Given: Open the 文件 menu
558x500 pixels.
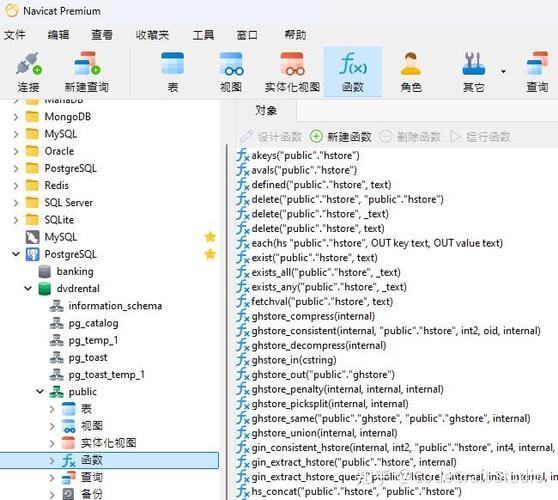Looking at the screenshot, I should (15, 35).
